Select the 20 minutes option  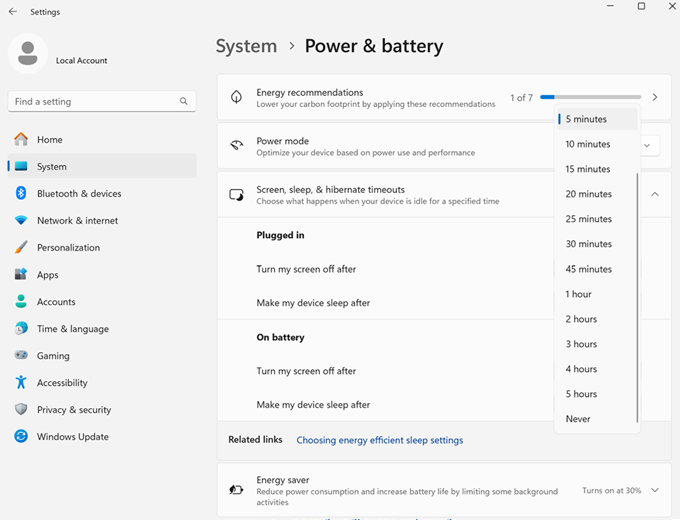click(x=597, y=194)
